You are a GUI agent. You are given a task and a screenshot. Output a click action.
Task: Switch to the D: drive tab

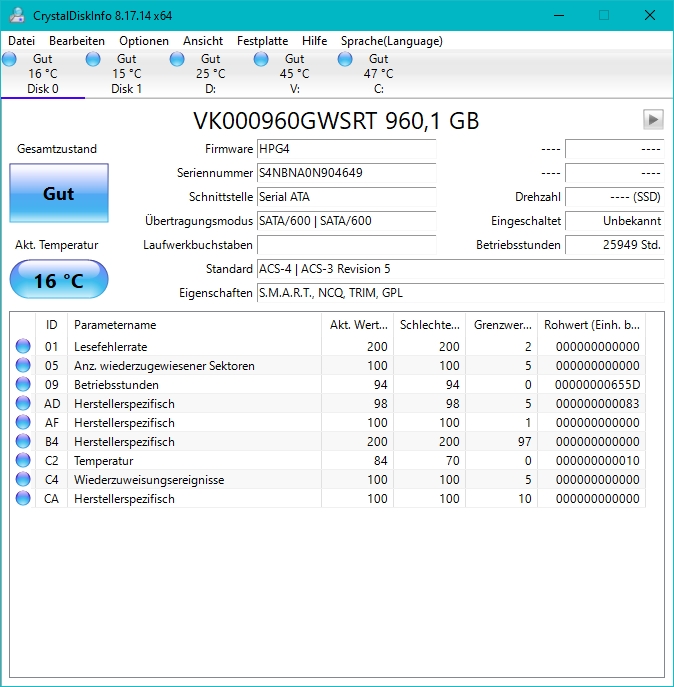(210, 74)
